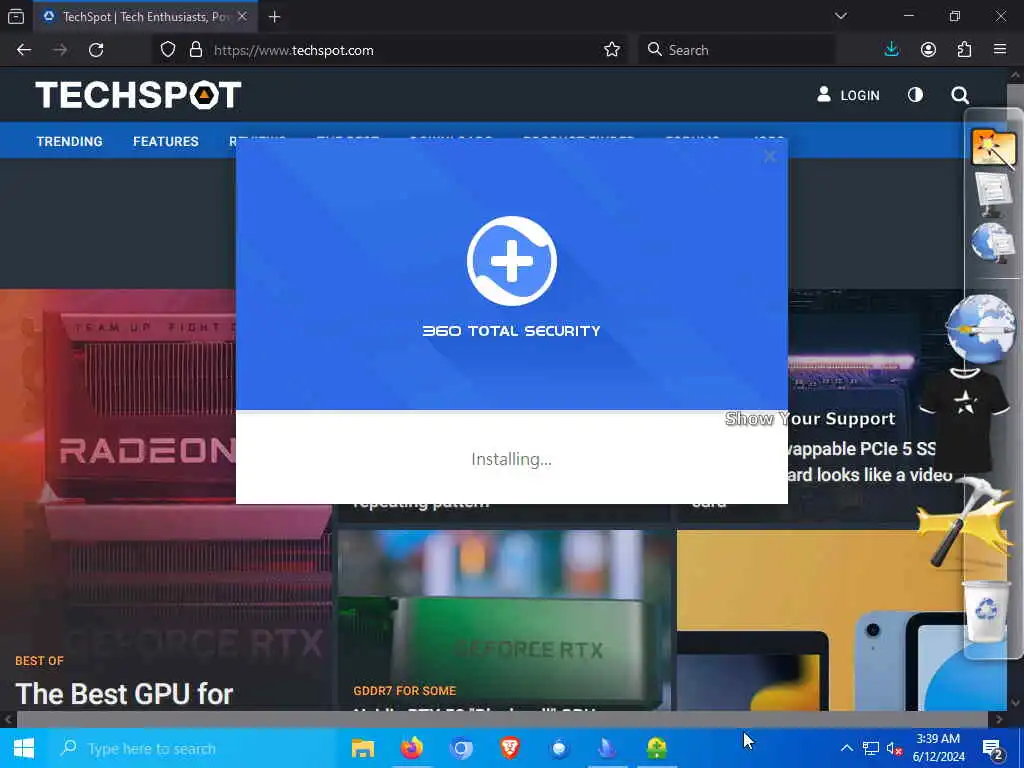
Task: Click the 360 Total Security plus logo
Action: [511, 261]
